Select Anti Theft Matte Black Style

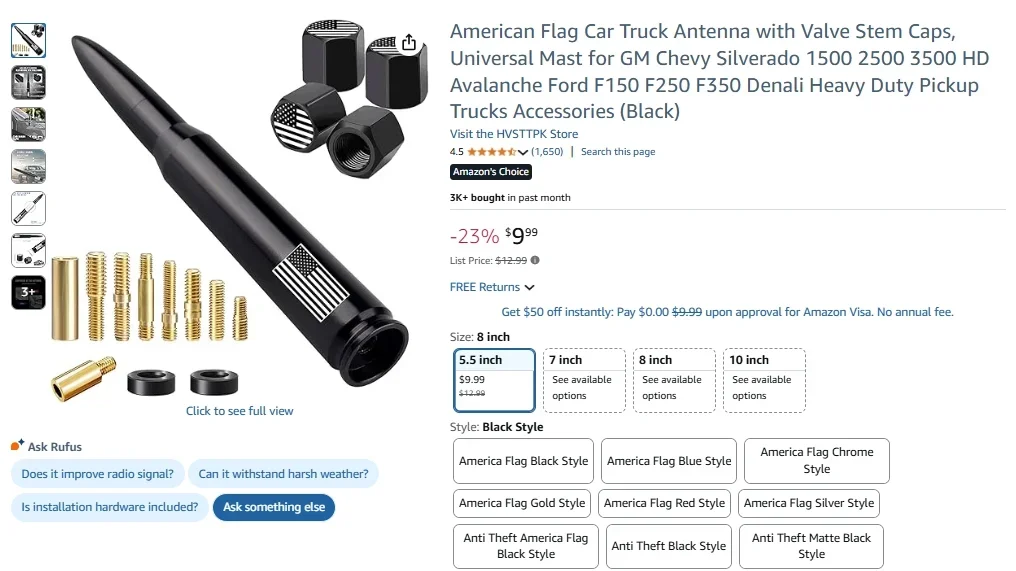pyautogui.click(x=811, y=546)
